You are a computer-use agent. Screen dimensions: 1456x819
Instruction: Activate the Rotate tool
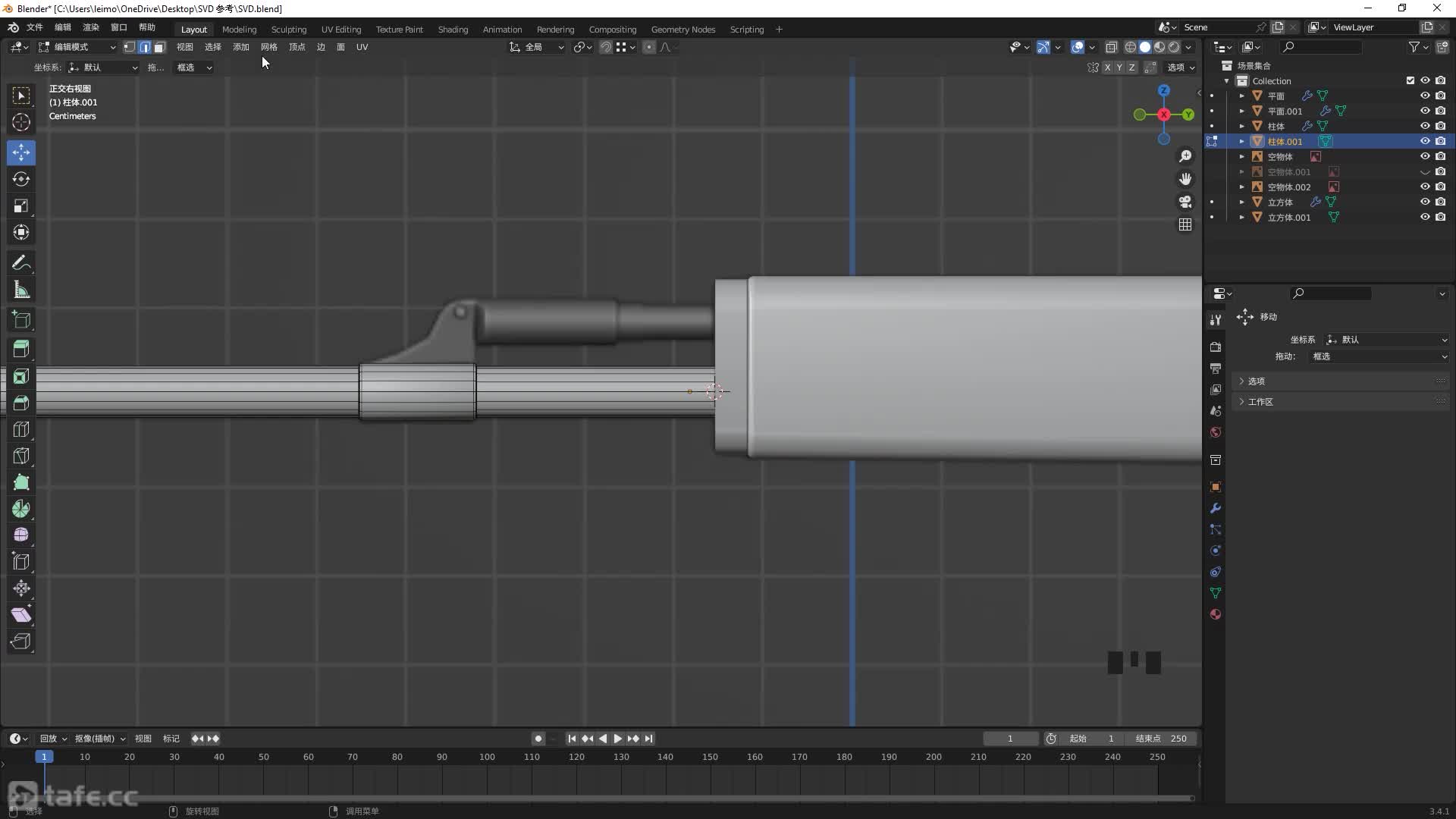point(21,179)
